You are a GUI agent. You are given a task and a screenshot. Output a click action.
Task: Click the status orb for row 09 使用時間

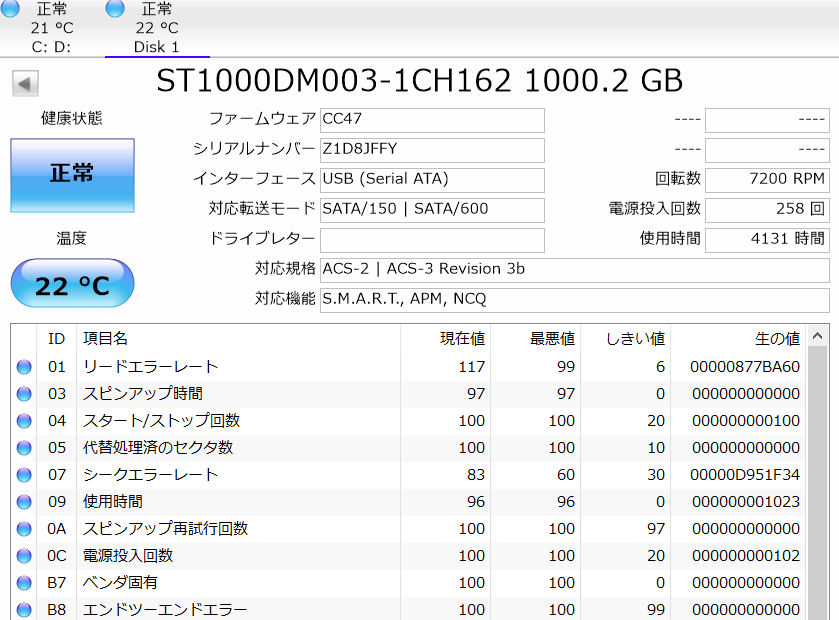(24, 502)
